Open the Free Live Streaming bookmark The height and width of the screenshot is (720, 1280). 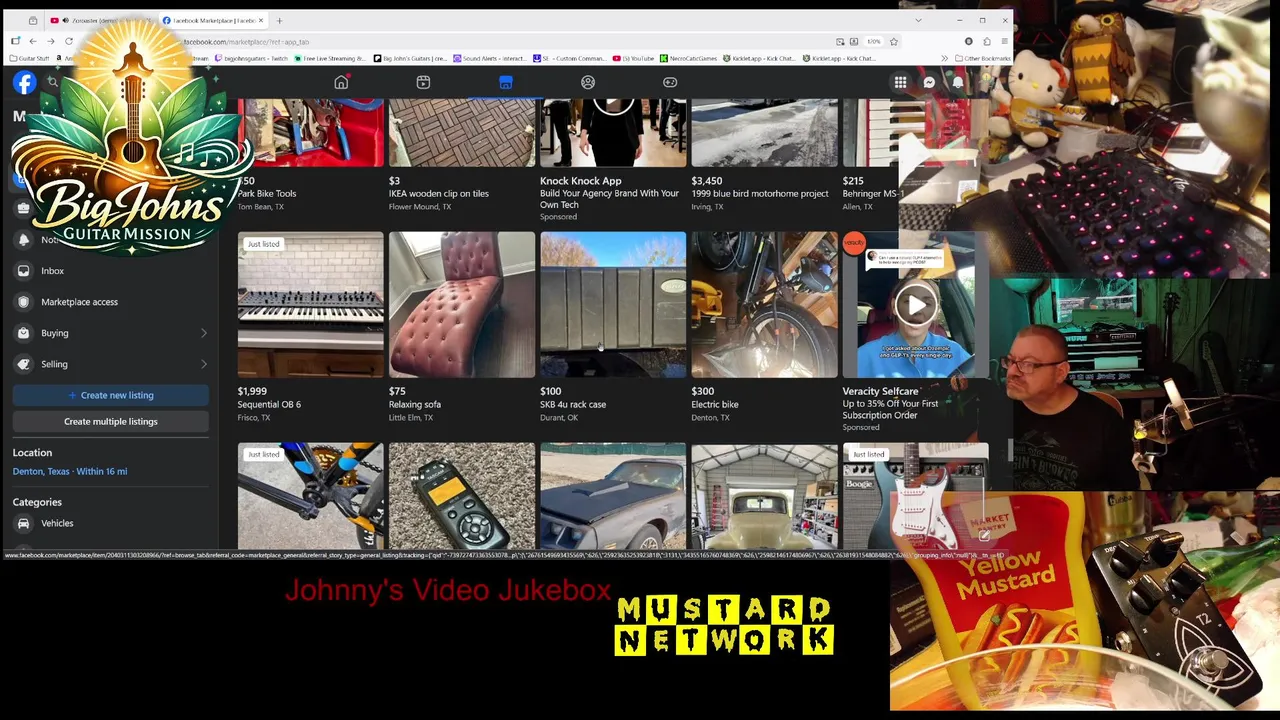tap(330, 58)
